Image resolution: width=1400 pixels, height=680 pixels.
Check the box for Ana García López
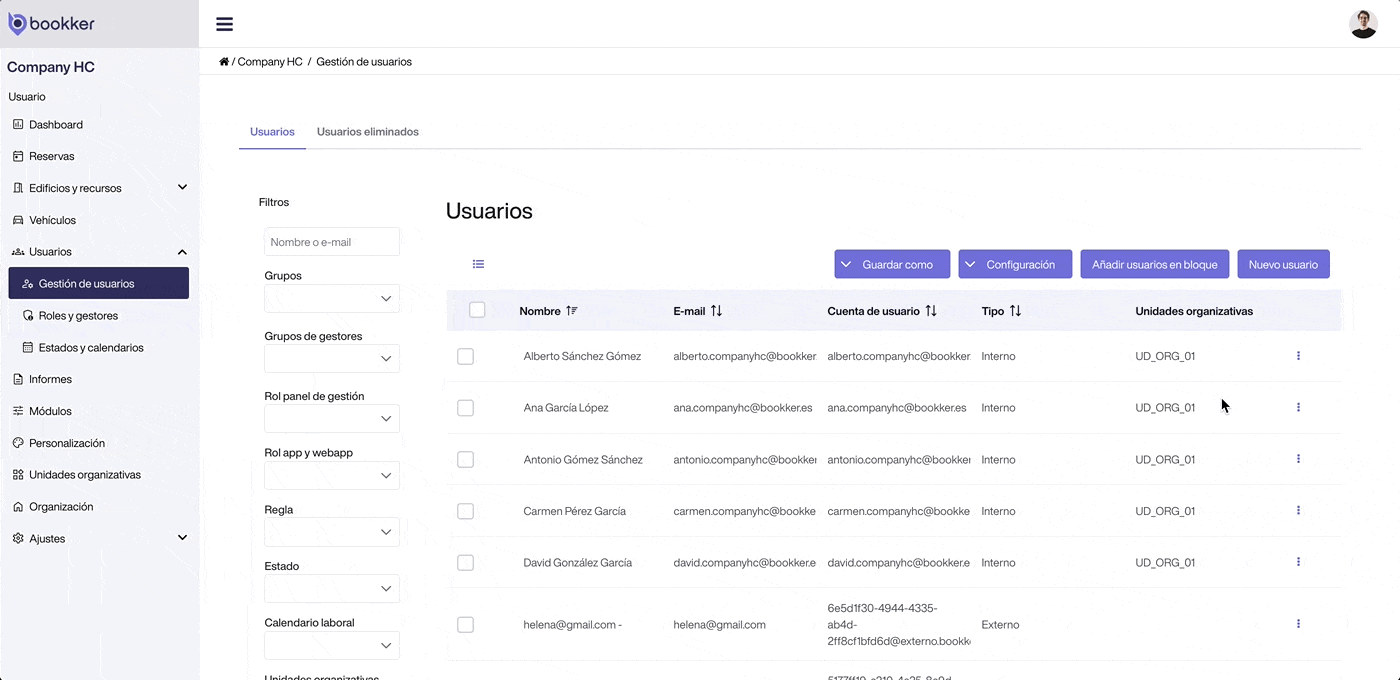tap(465, 408)
